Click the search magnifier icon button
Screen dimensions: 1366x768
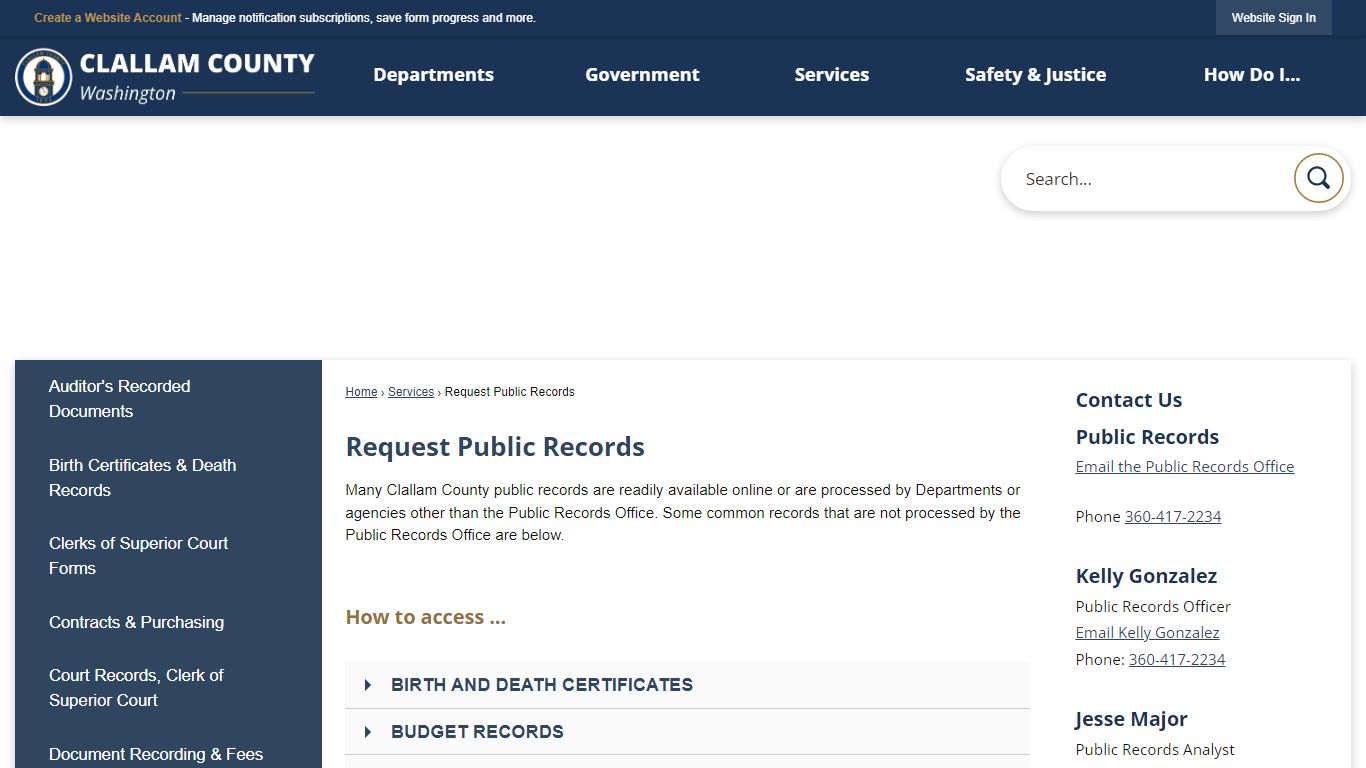1318,178
